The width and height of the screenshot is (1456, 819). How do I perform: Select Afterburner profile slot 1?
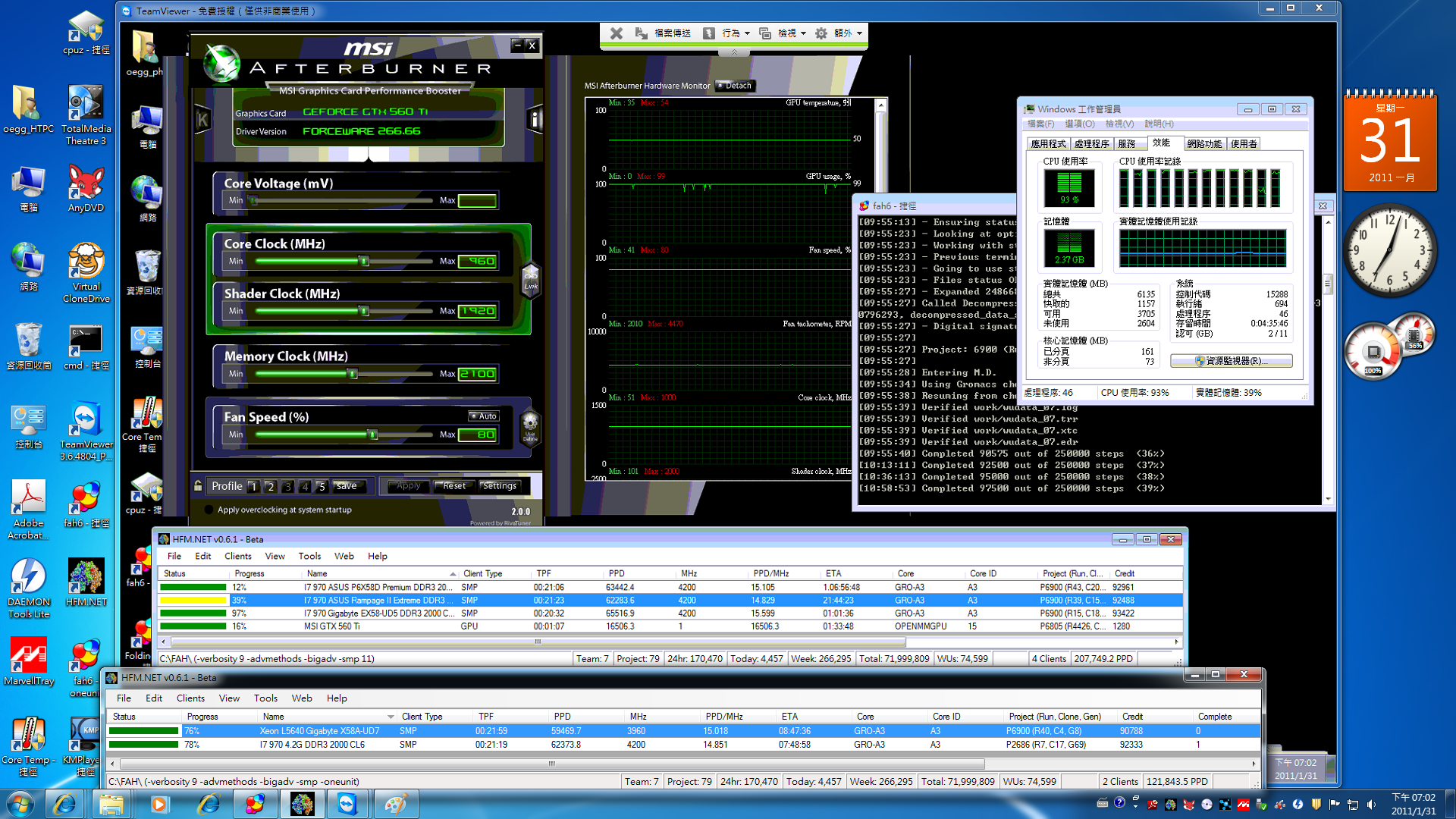(254, 486)
